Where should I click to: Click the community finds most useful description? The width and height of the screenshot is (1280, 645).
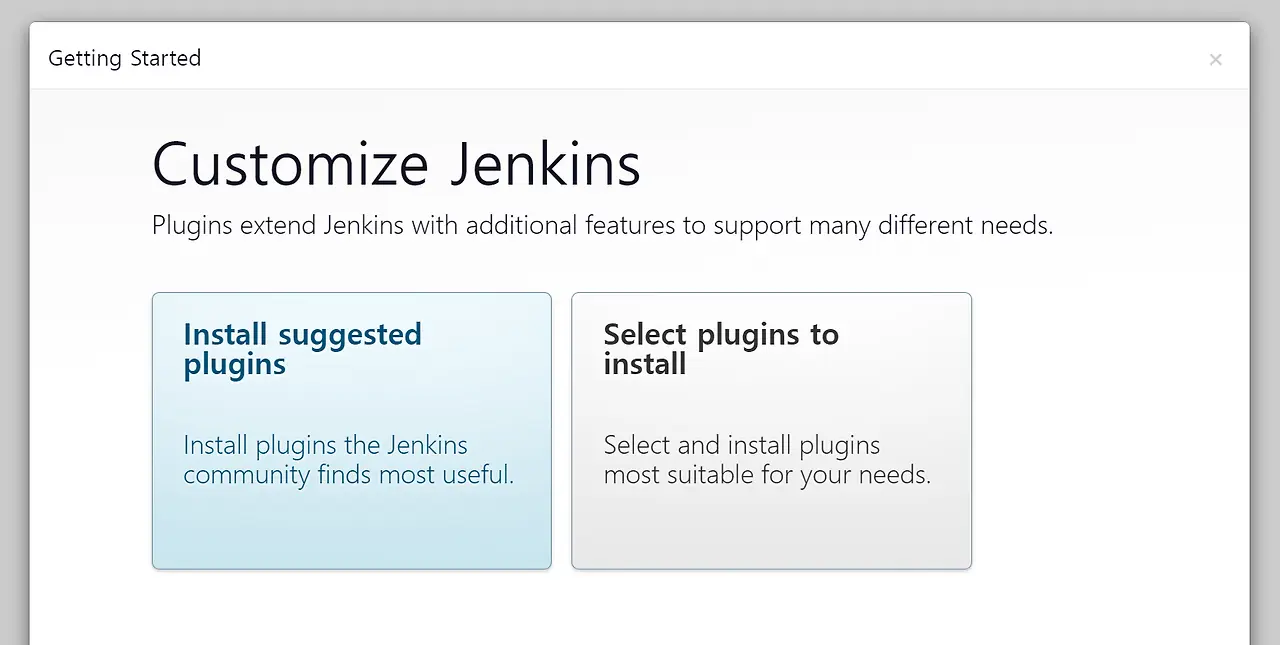tap(348, 460)
